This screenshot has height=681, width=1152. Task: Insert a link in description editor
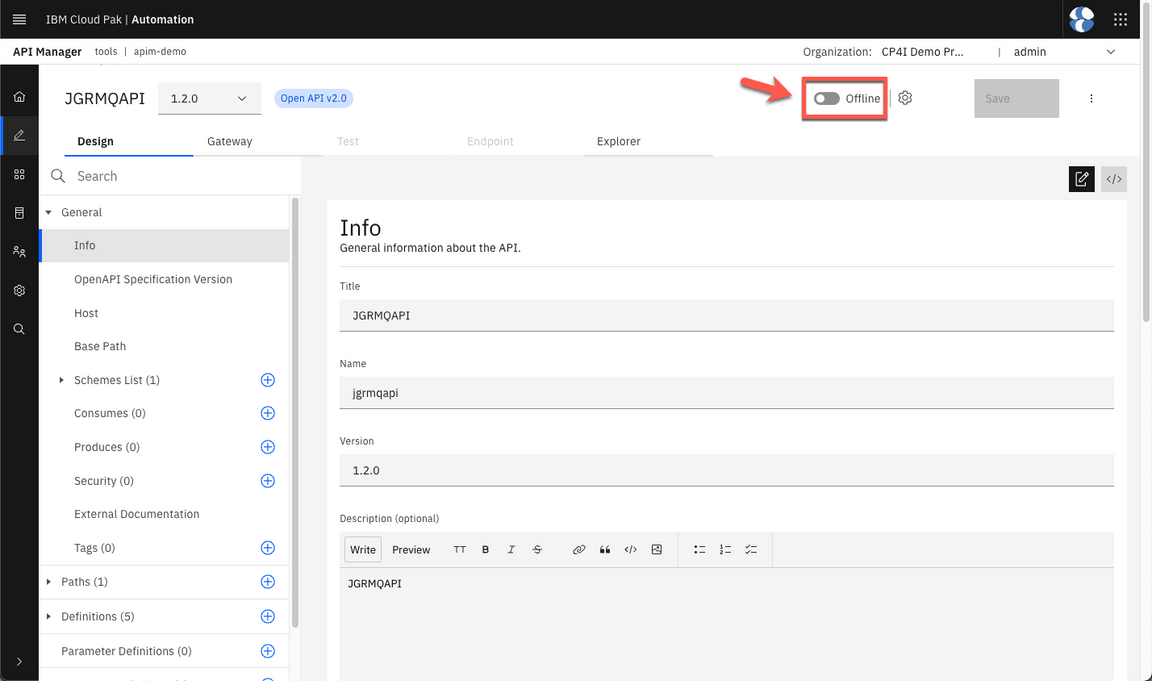point(579,550)
